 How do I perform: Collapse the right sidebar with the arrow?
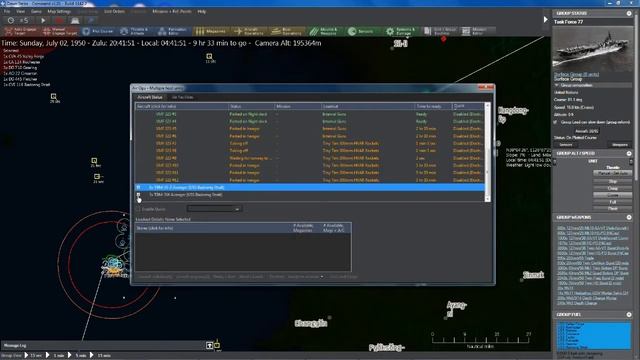[x=545, y=19]
